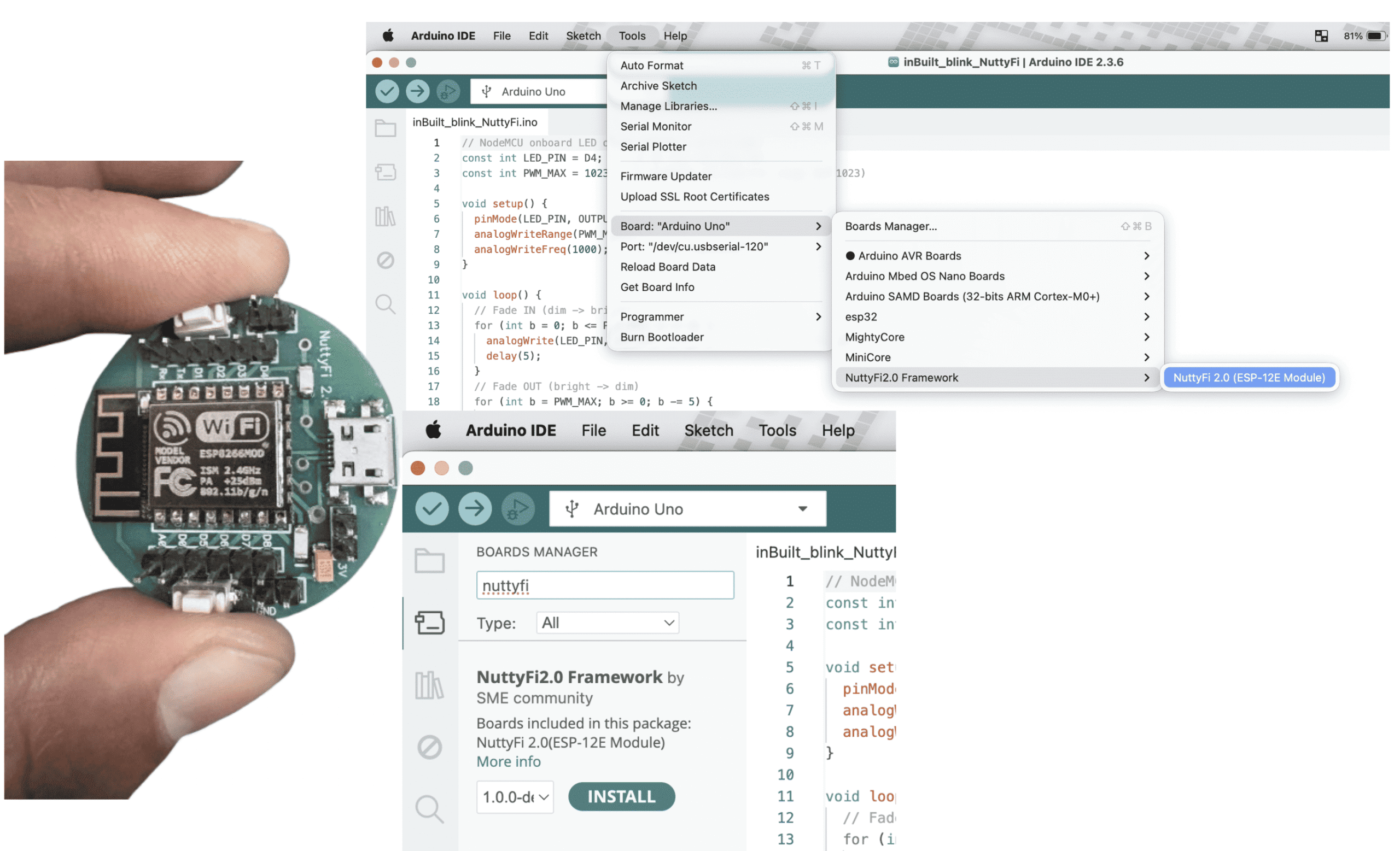The height and width of the screenshot is (851, 1400).
Task: Open the Sketchbook folder icon in lower sidebar
Action: click(429, 561)
